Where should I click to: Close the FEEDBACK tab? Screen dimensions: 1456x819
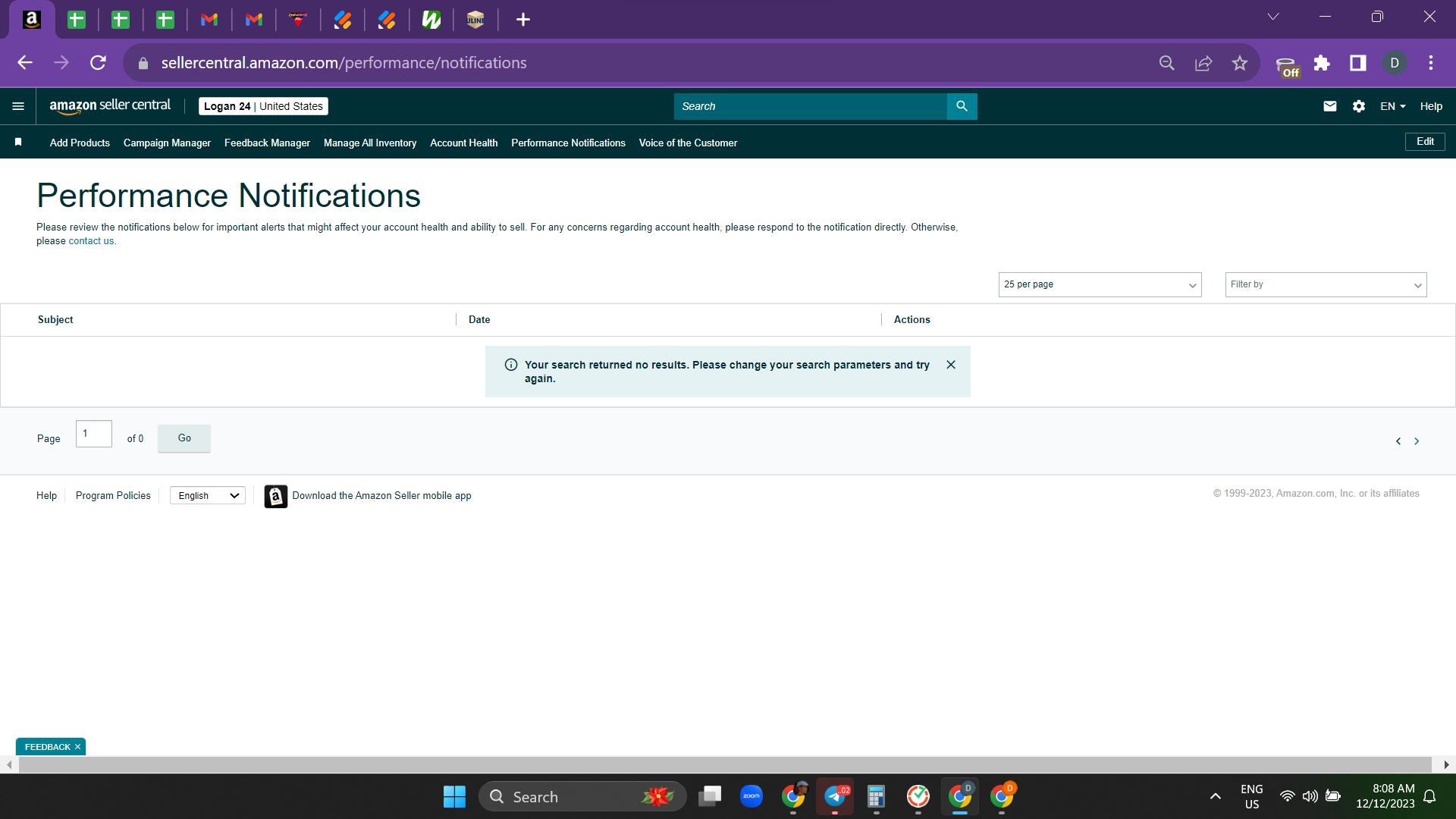click(x=77, y=747)
